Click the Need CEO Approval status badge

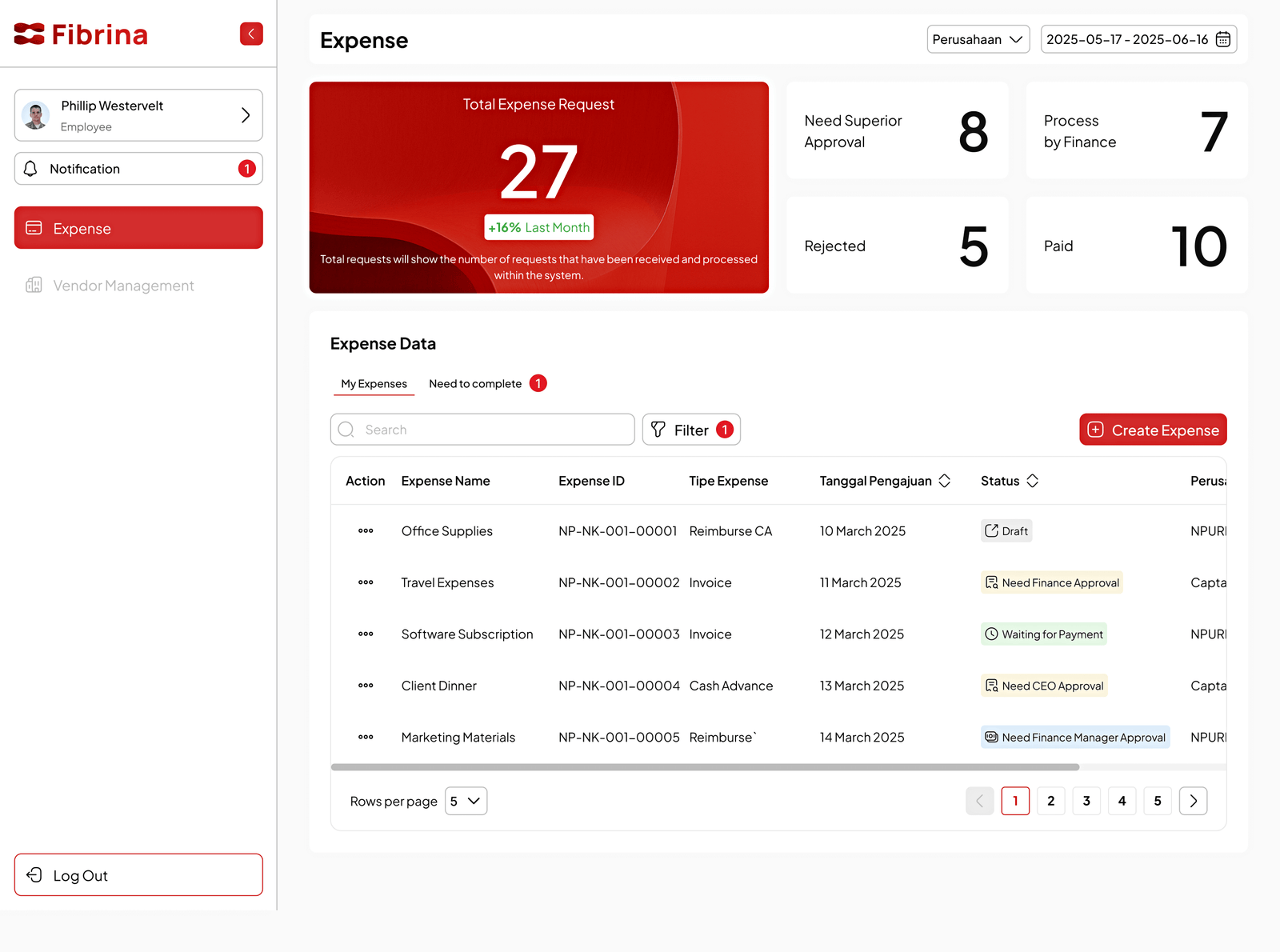coord(1044,686)
